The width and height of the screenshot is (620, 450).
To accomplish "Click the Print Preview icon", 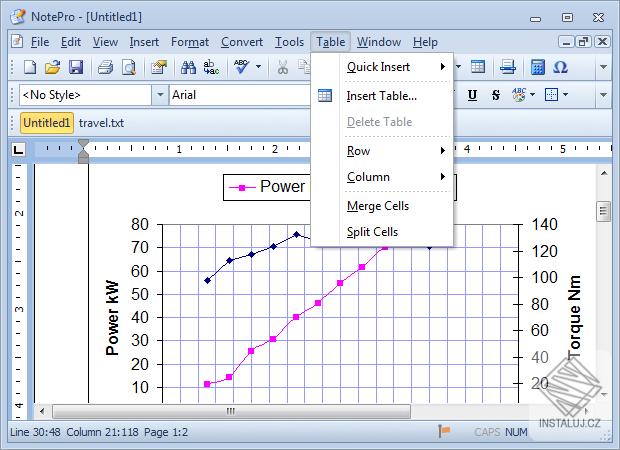I will pos(129,67).
